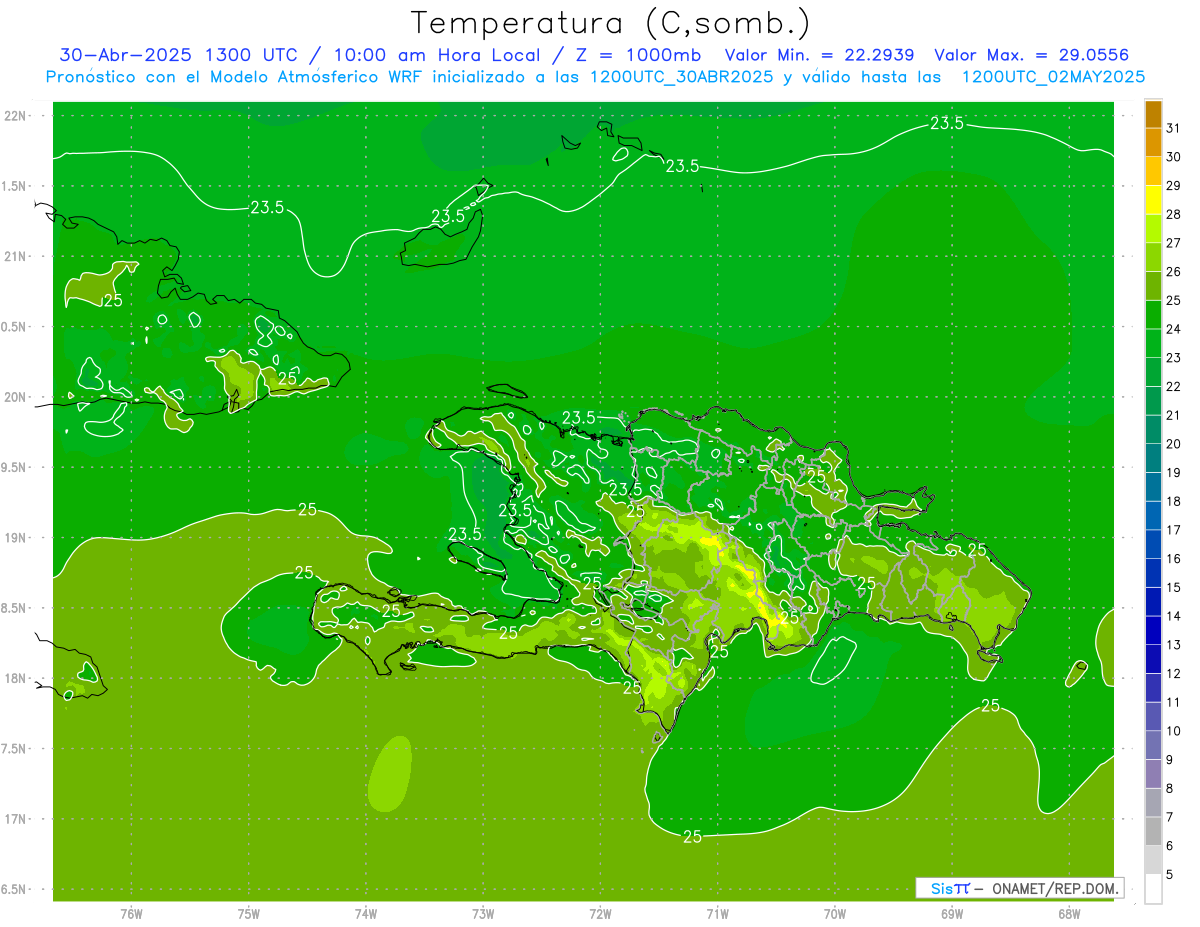Click the legend value '29'
Screen dimensions: 1200x927
pos(1174,186)
